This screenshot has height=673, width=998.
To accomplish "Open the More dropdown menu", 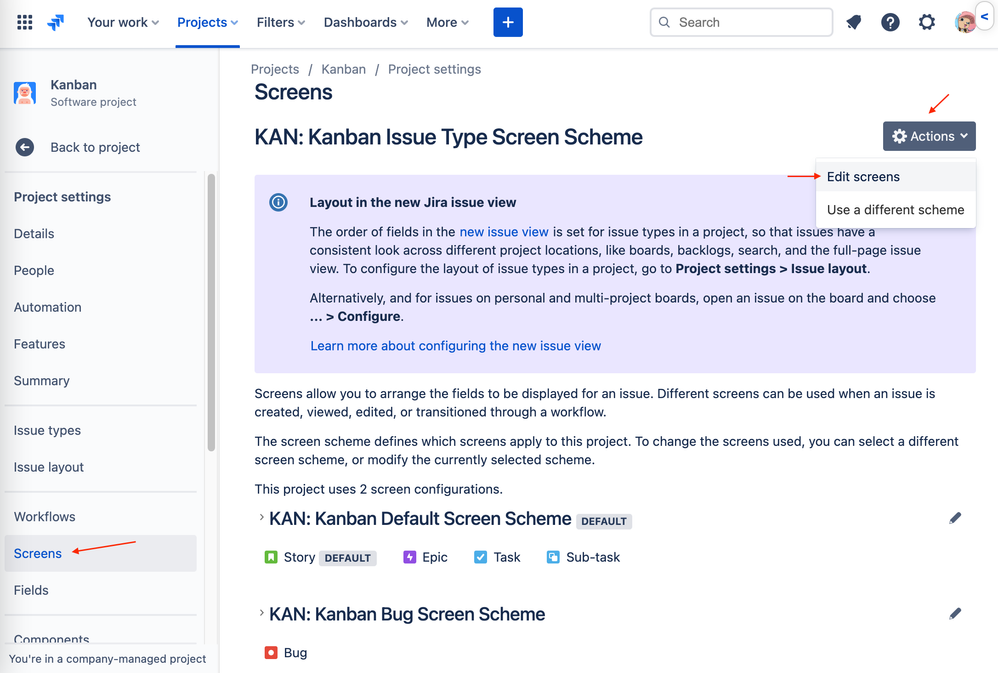I will click(x=447, y=22).
